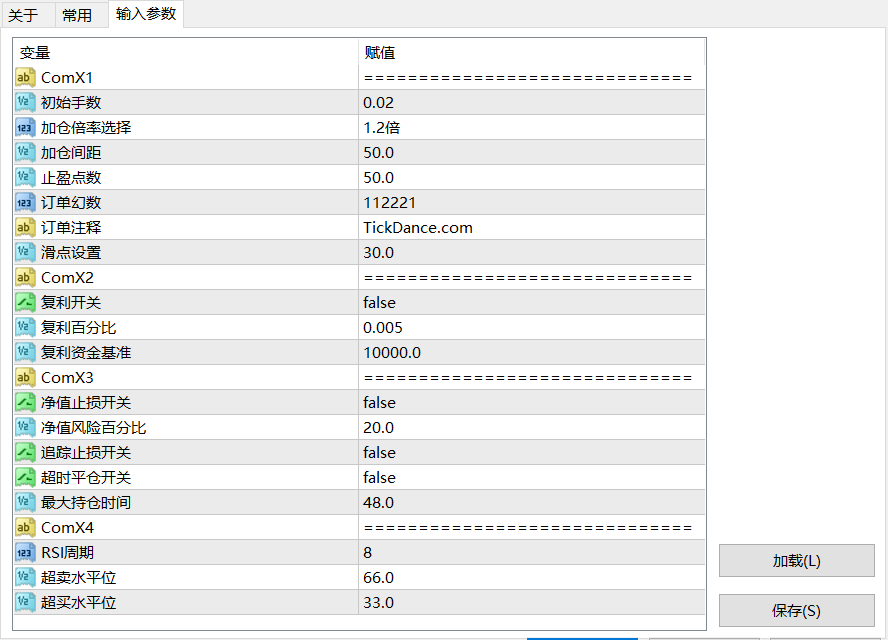The height and width of the screenshot is (640, 888).
Task: Switch to the 常用 tab
Action: [77, 15]
